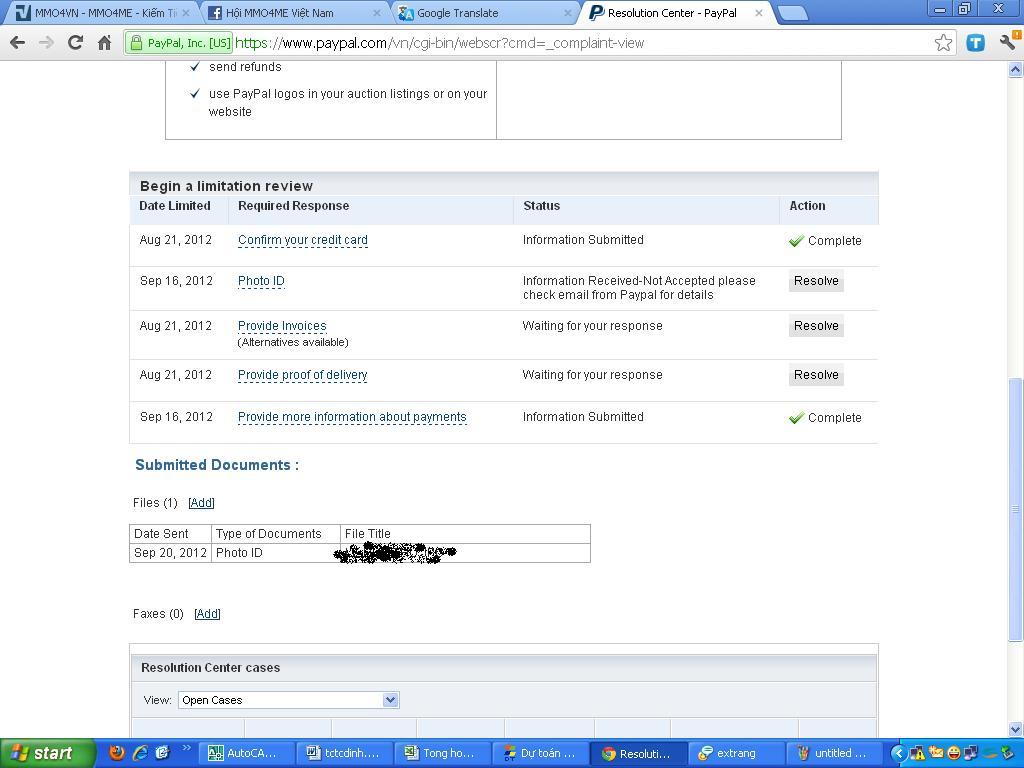Click scrollbar up arrow
The height and width of the screenshot is (768, 1024).
[x=1016, y=69]
